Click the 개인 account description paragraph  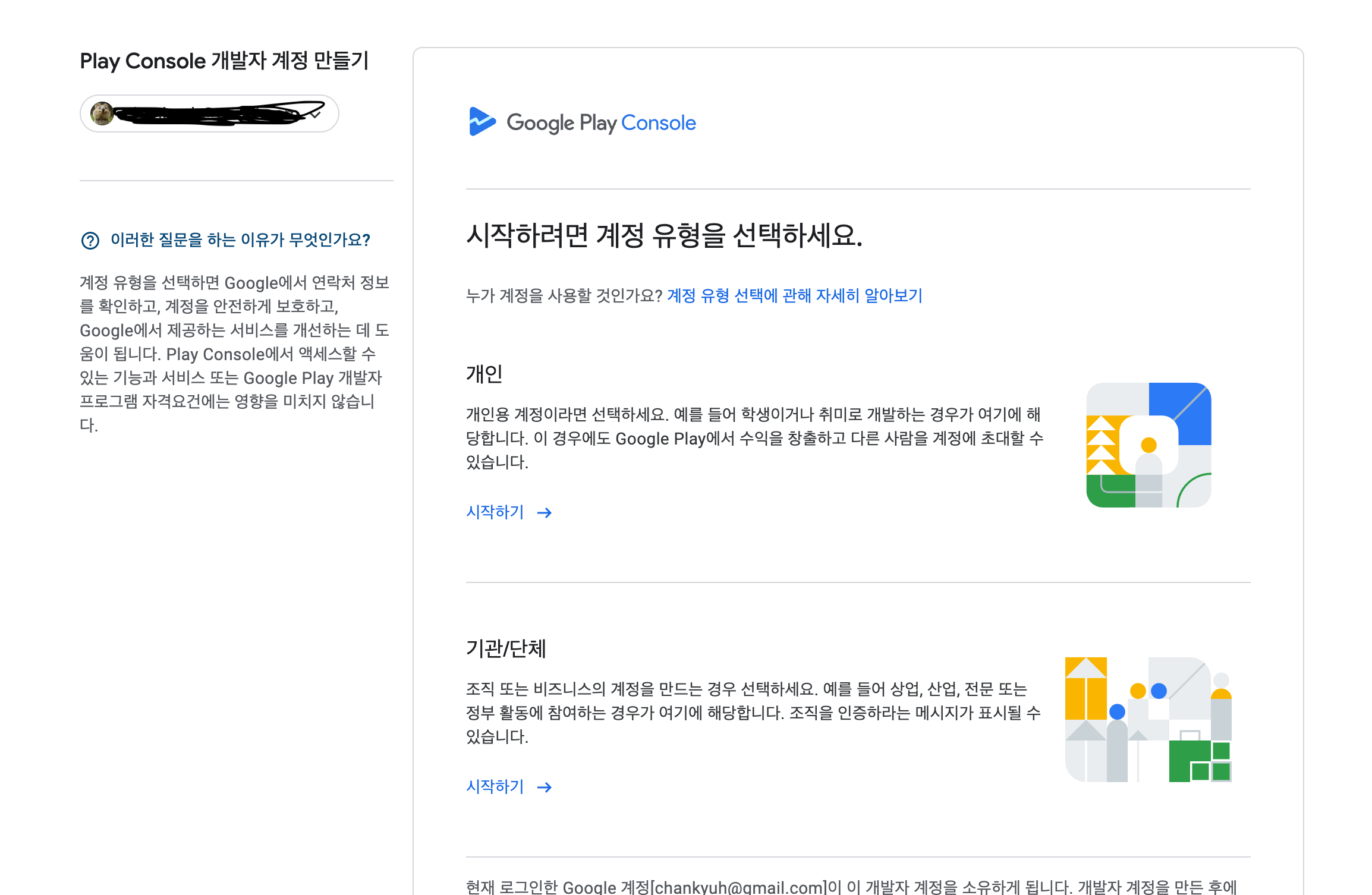[754, 438]
